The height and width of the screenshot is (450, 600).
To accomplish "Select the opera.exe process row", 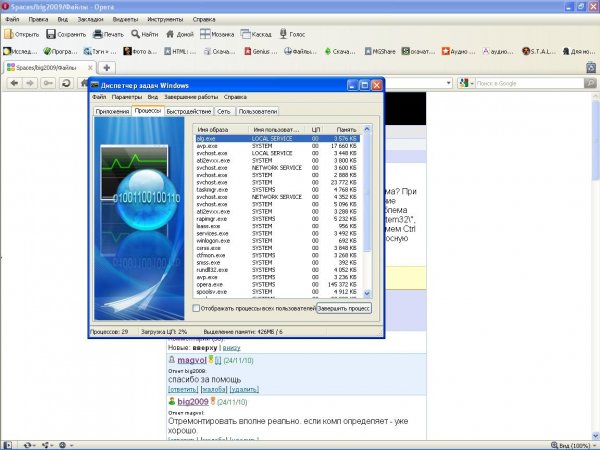I will 277,284.
